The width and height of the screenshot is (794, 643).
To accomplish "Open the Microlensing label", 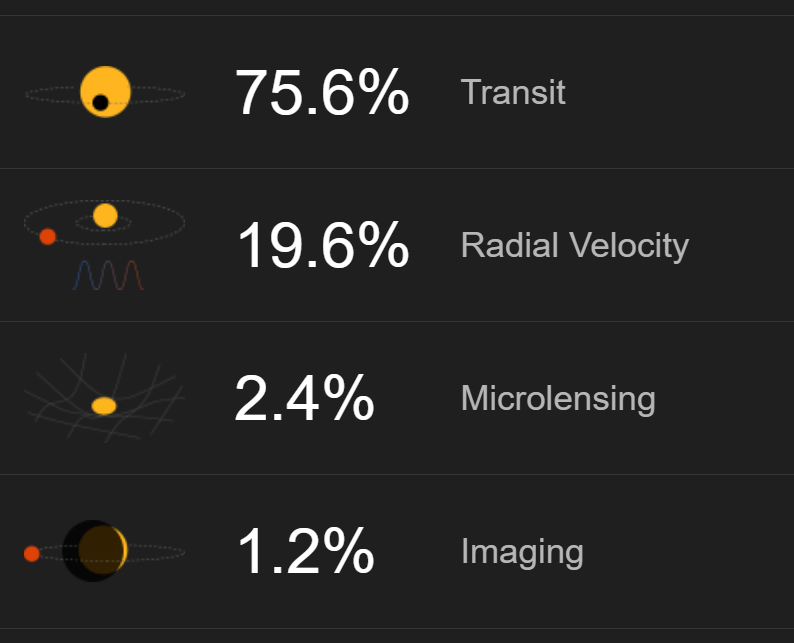I will 558,398.
